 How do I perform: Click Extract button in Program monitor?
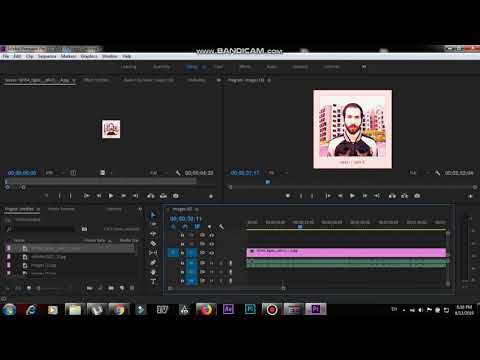pos(404,196)
